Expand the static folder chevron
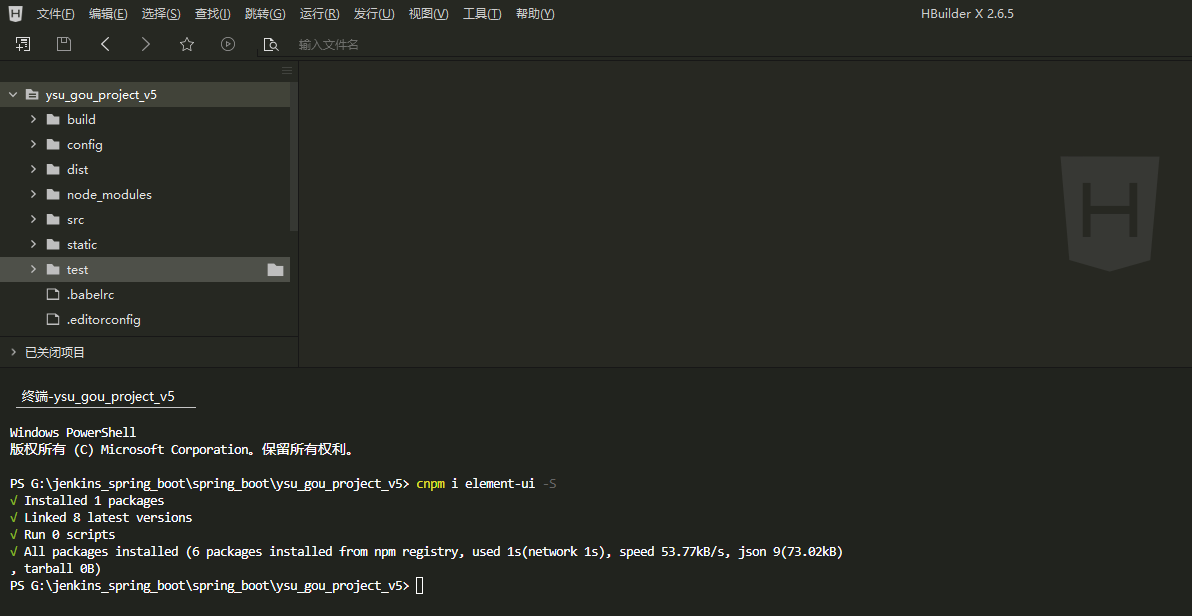 click(x=33, y=245)
